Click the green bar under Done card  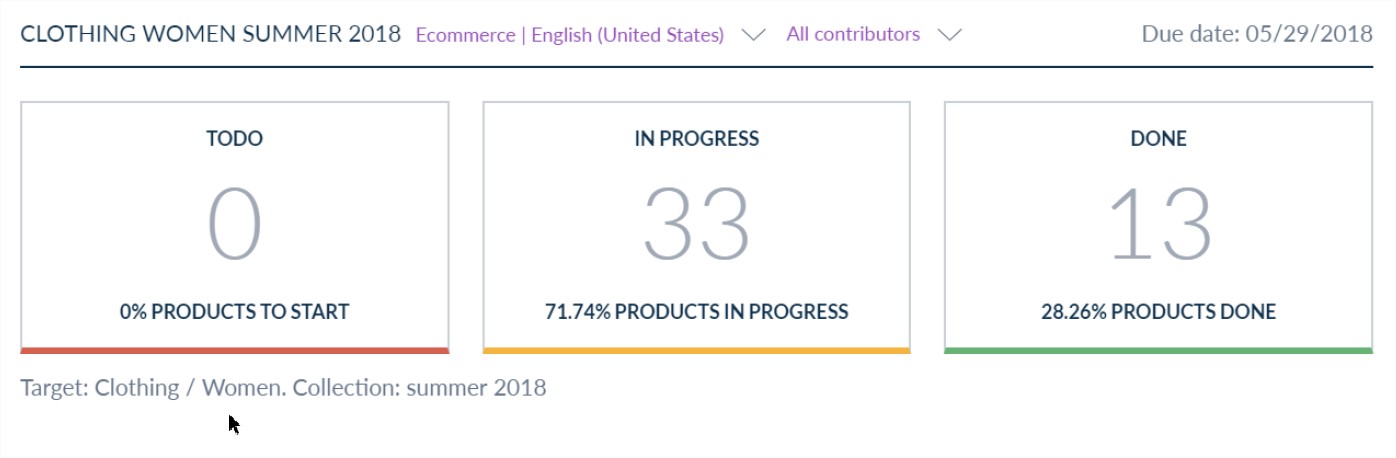pos(1159,350)
